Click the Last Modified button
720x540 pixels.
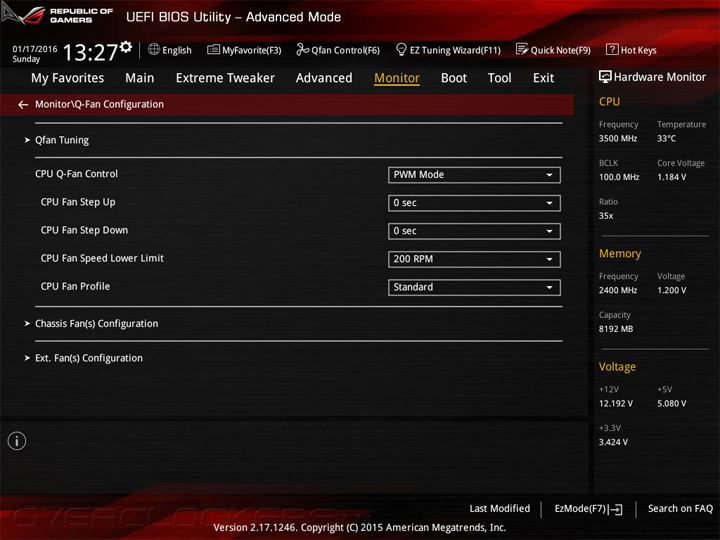[x=500, y=508]
